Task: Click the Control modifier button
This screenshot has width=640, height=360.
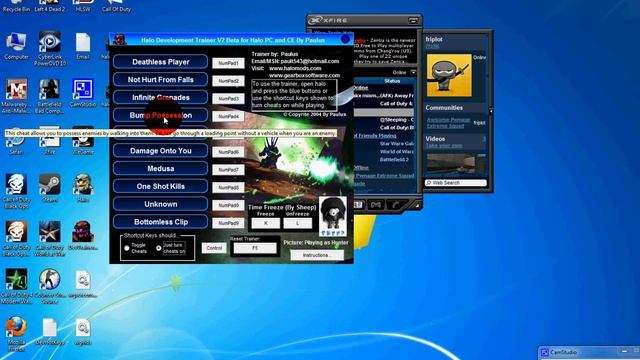Action: coord(214,248)
